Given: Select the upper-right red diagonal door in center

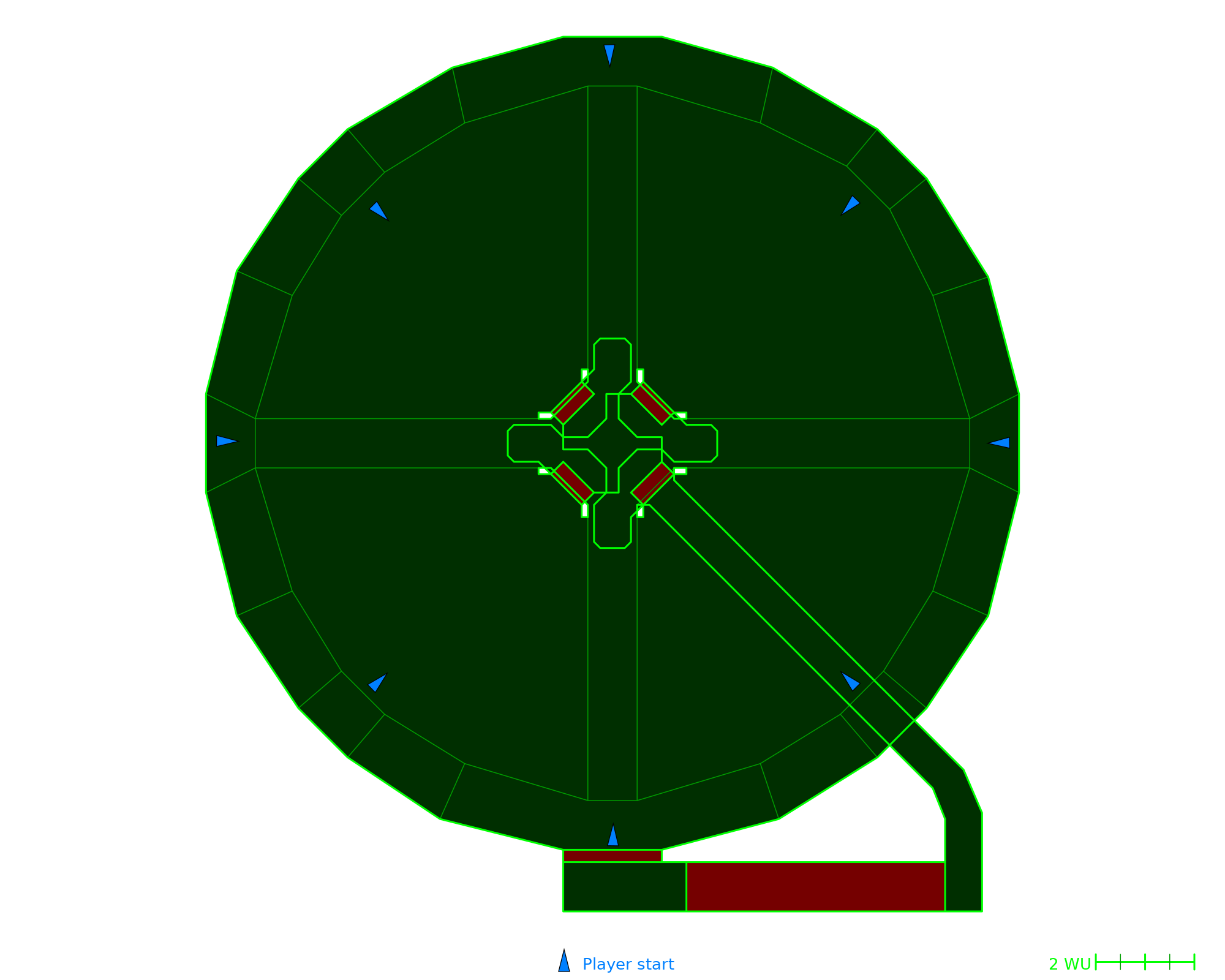Looking at the screenshot, I should (x=652, y=404).
